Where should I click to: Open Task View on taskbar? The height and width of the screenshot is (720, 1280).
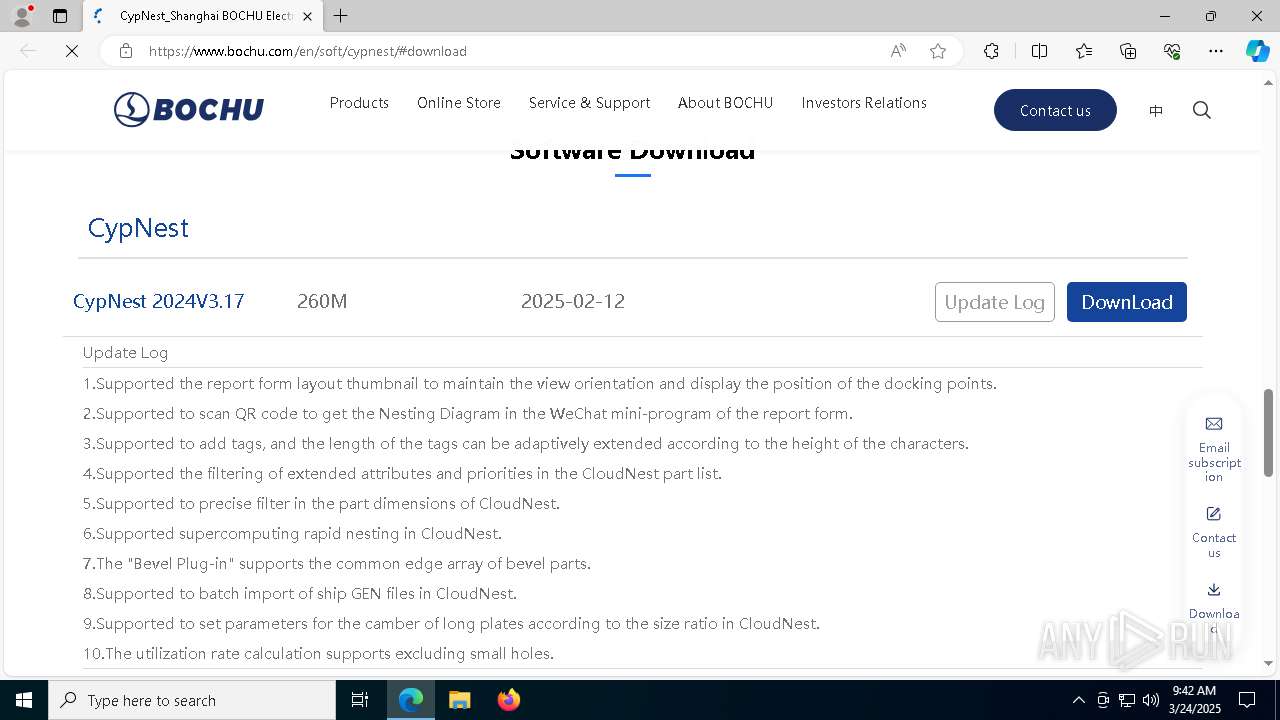[360, 700]
